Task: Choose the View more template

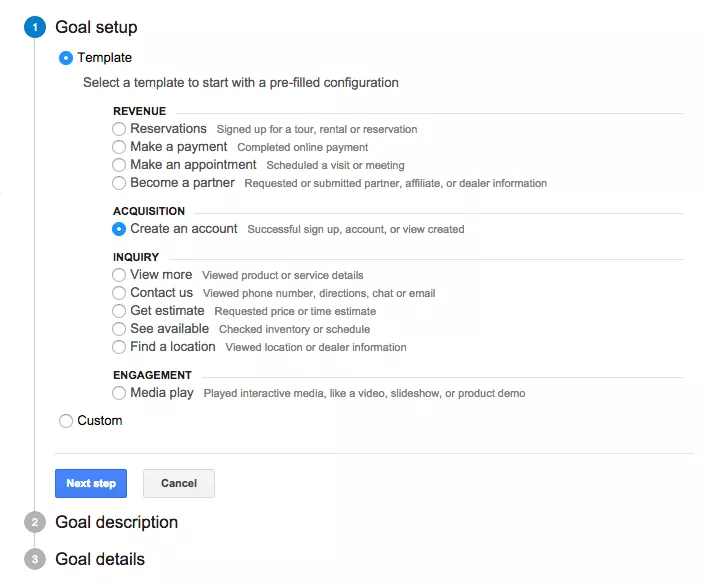Action: tap(120, 275)
